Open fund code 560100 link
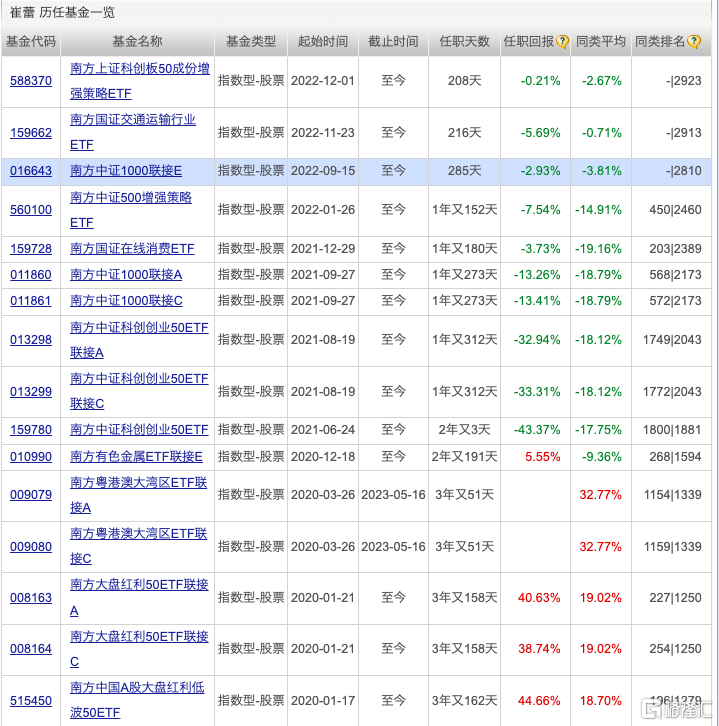719x726 pixels. click(31, 210)
